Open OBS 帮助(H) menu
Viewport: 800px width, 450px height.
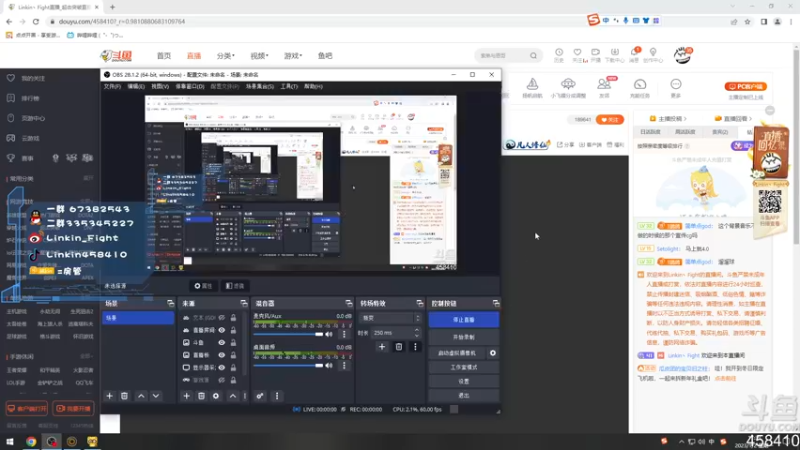tap(313, 87)
